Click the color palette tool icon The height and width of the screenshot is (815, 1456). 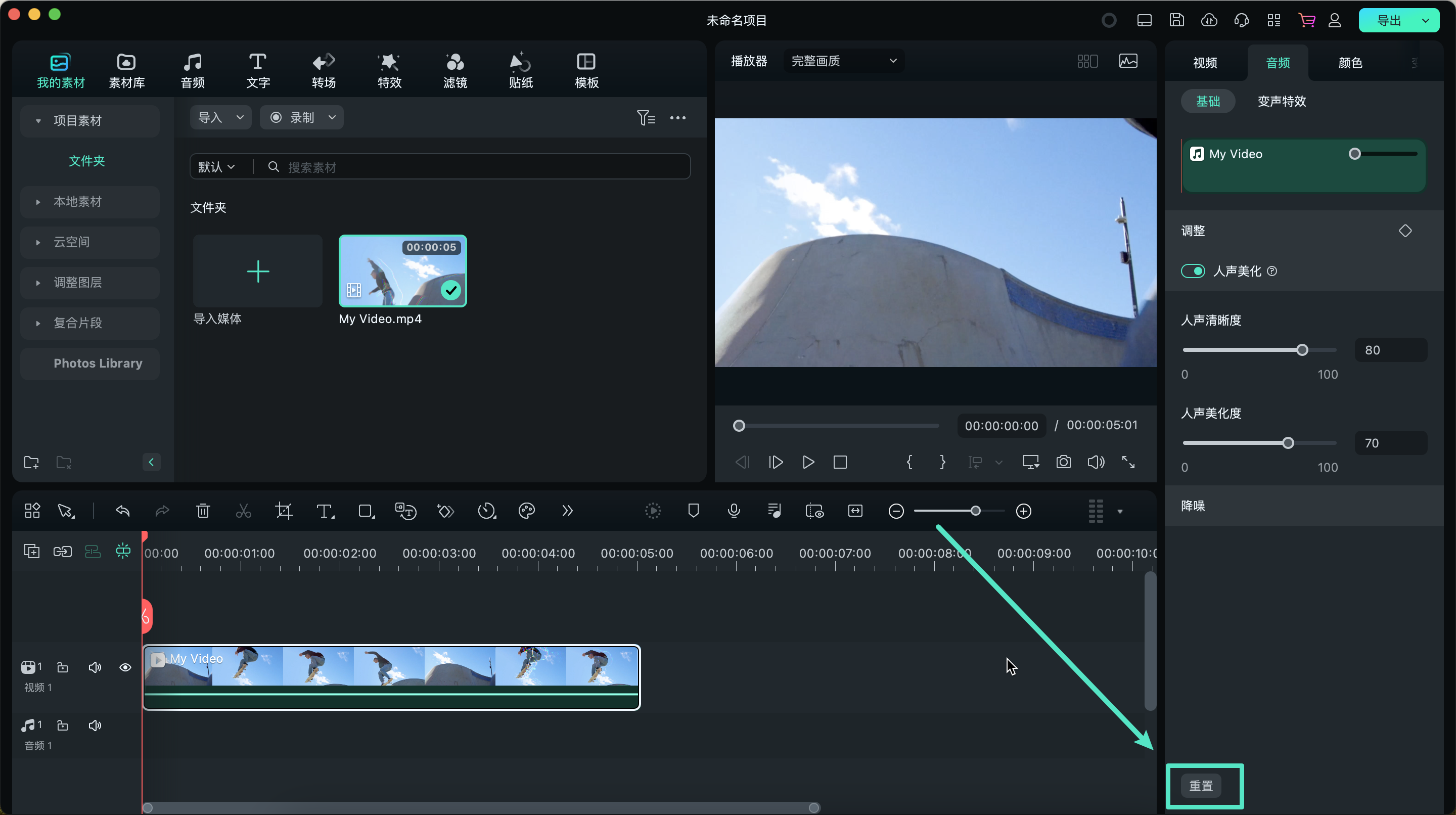click(x=526, y=511)
